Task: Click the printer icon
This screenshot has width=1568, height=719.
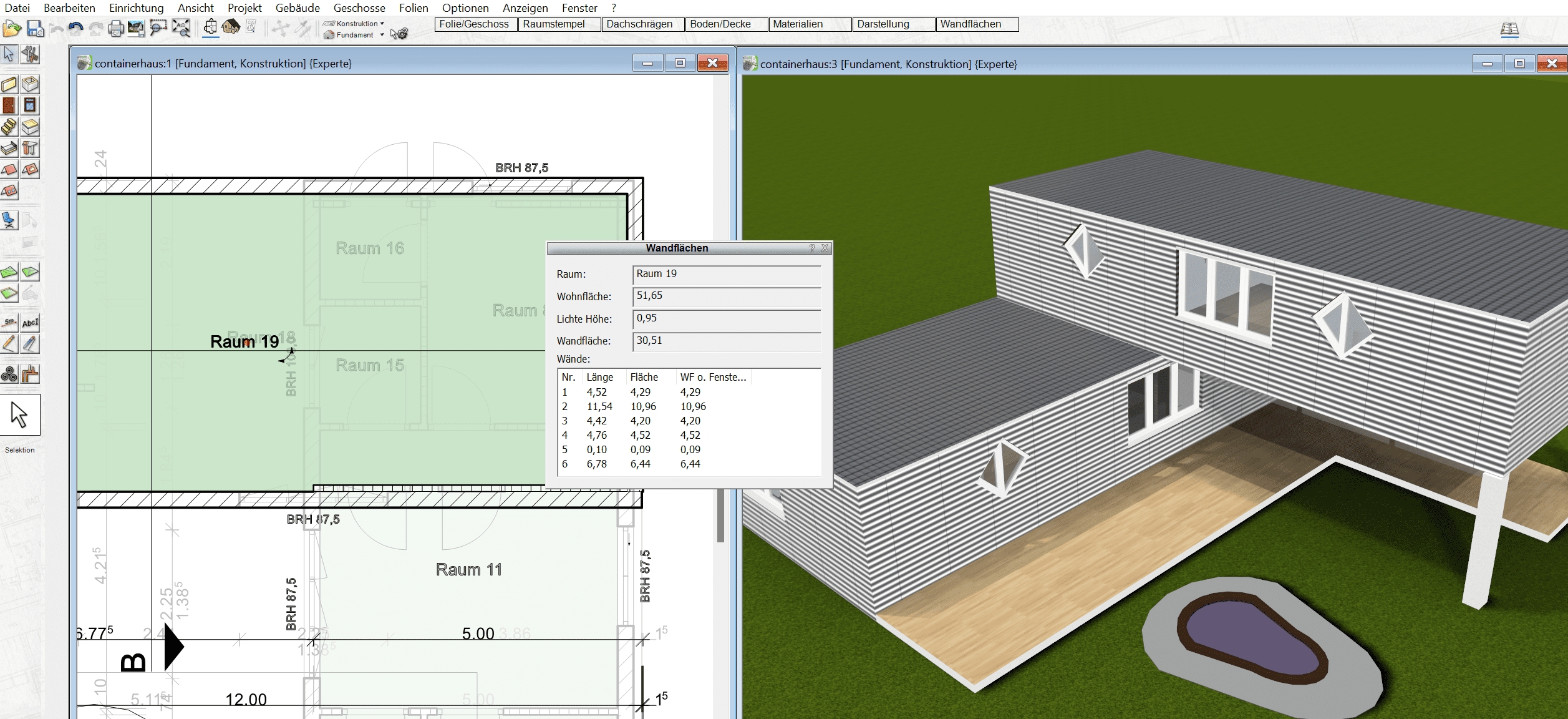Action: click(x=116, y=29)
